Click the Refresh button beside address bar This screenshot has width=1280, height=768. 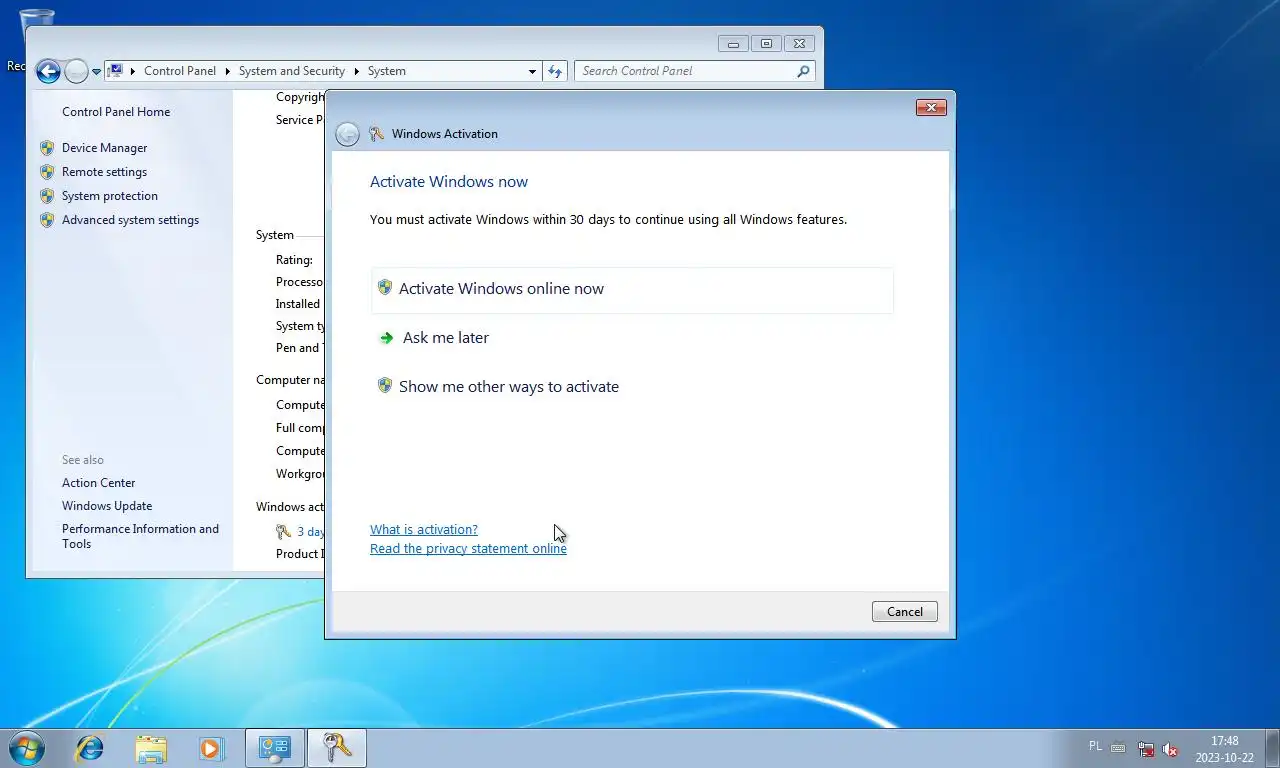555,71
